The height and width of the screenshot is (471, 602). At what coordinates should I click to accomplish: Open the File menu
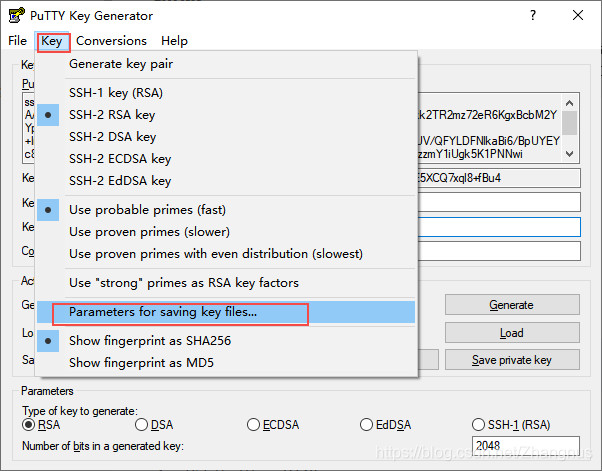point(17,41)
